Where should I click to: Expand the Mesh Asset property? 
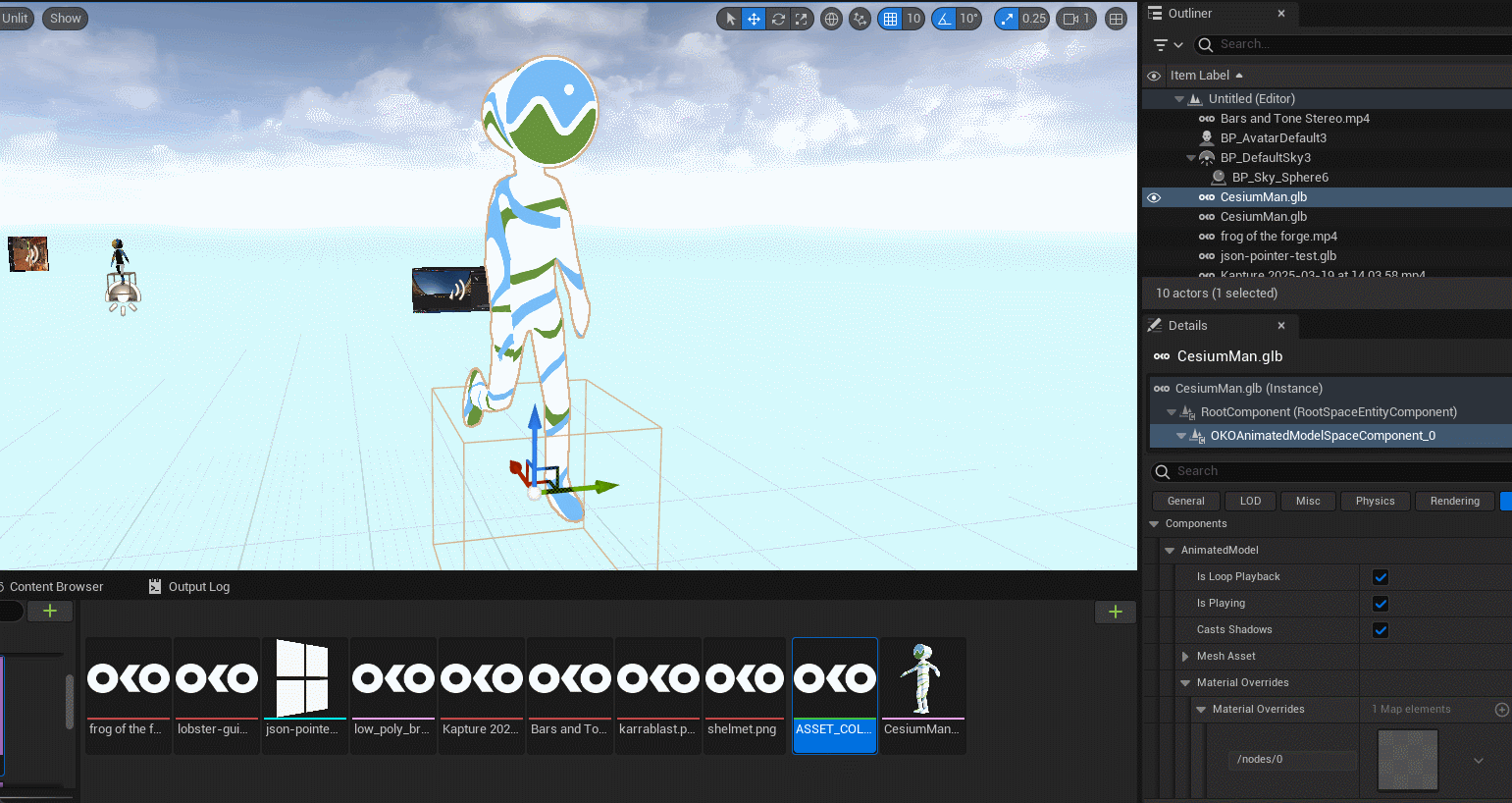click(1185, 657)
